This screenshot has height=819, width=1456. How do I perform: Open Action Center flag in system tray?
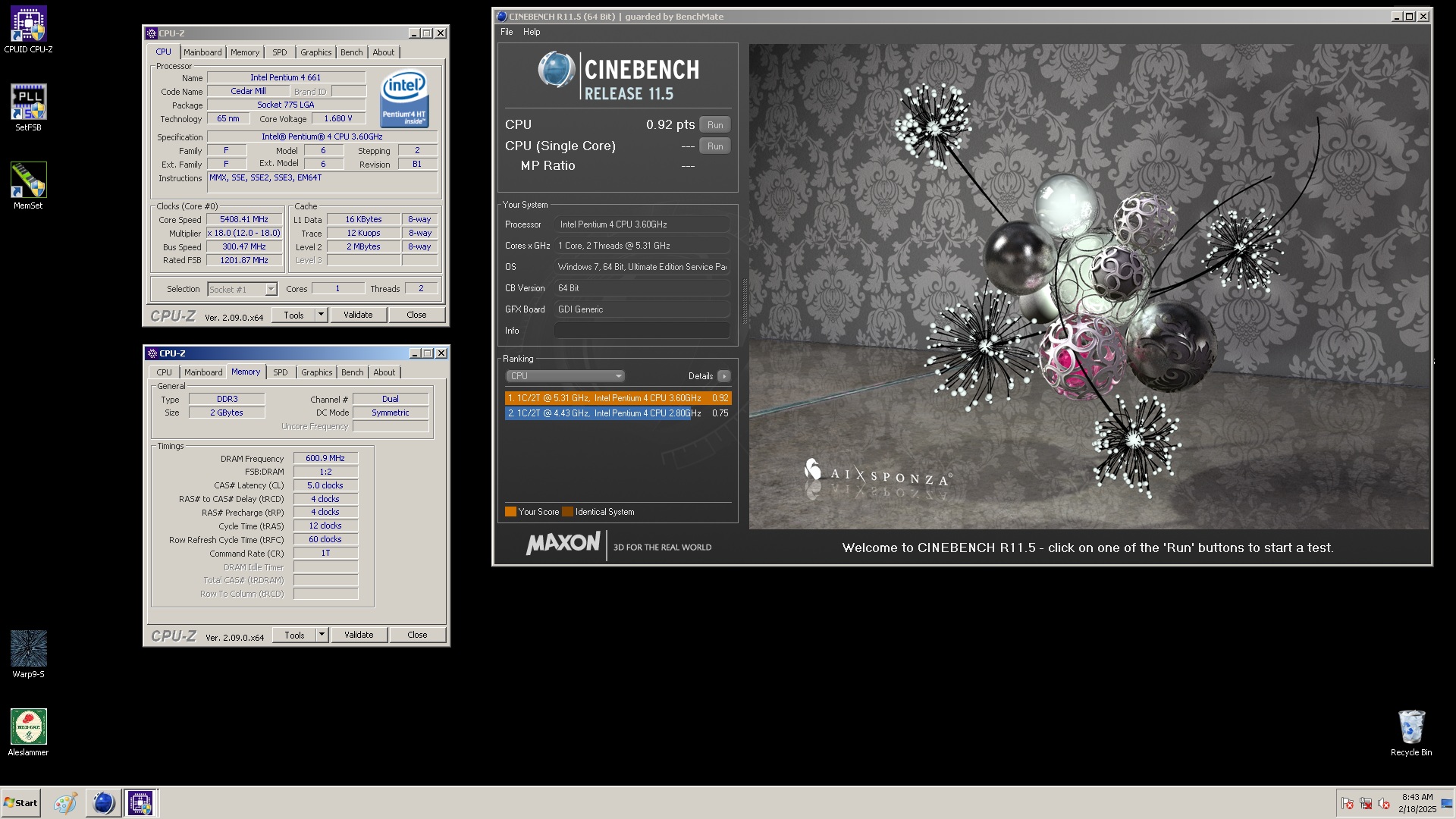tap(1348, 804)
